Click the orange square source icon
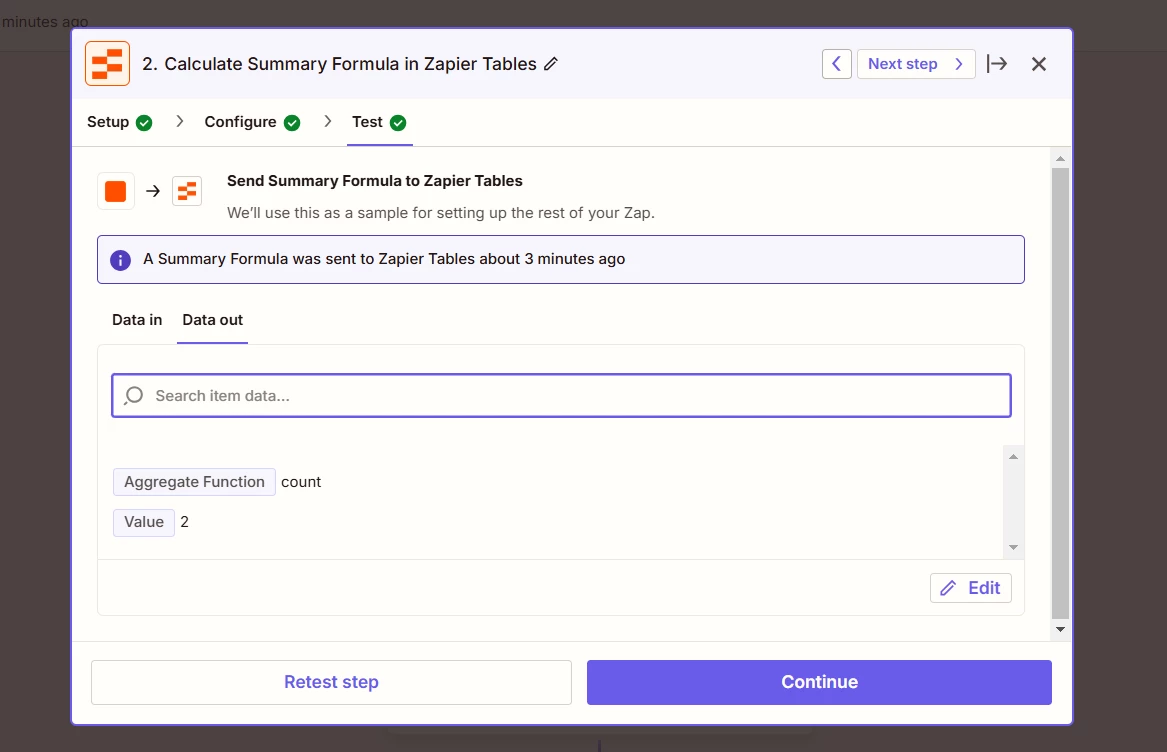 click(x=115, y=191)
